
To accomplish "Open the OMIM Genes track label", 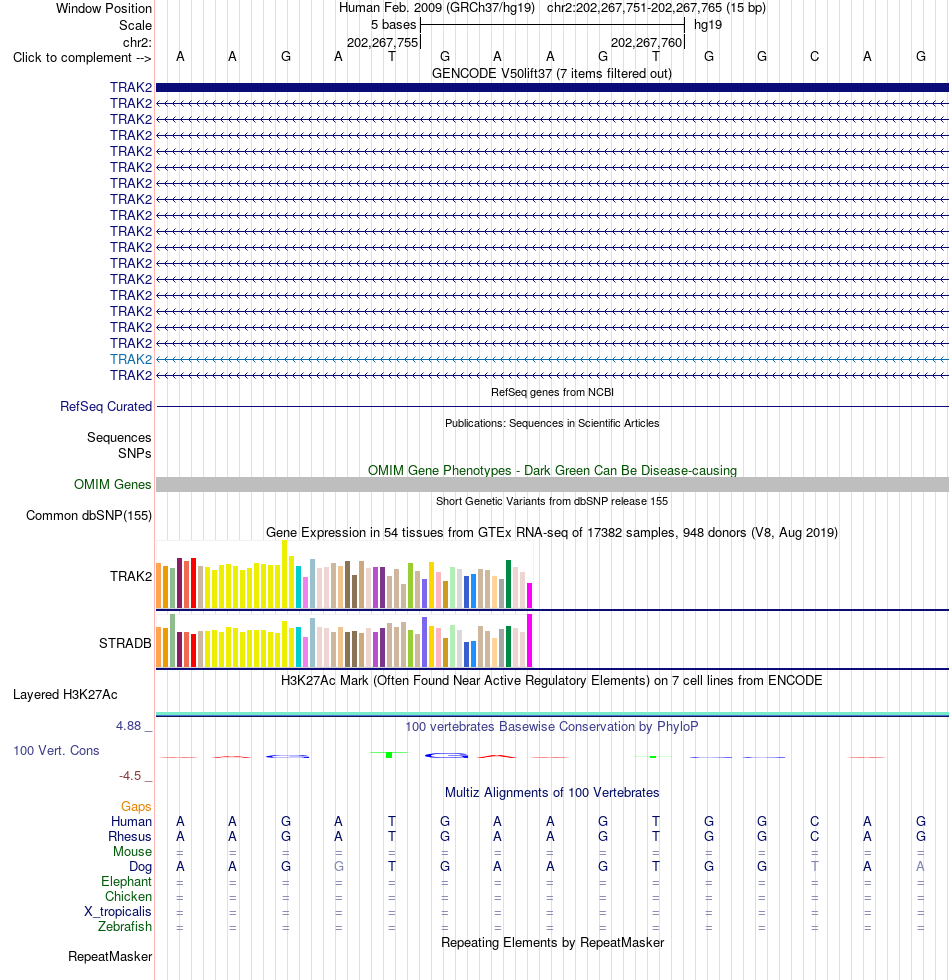I will click(112, 484).
